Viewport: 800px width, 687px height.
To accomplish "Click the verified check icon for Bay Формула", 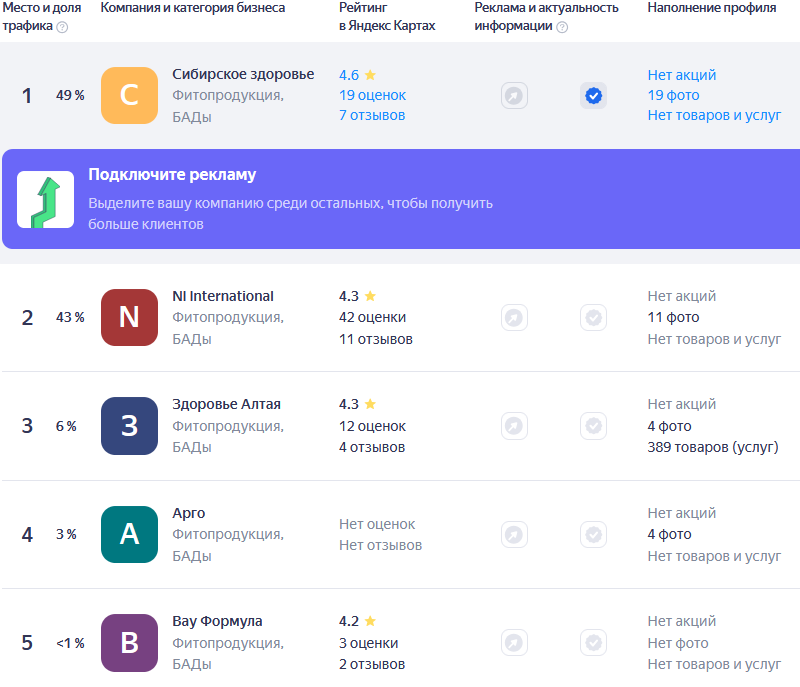I will (593, 643).
